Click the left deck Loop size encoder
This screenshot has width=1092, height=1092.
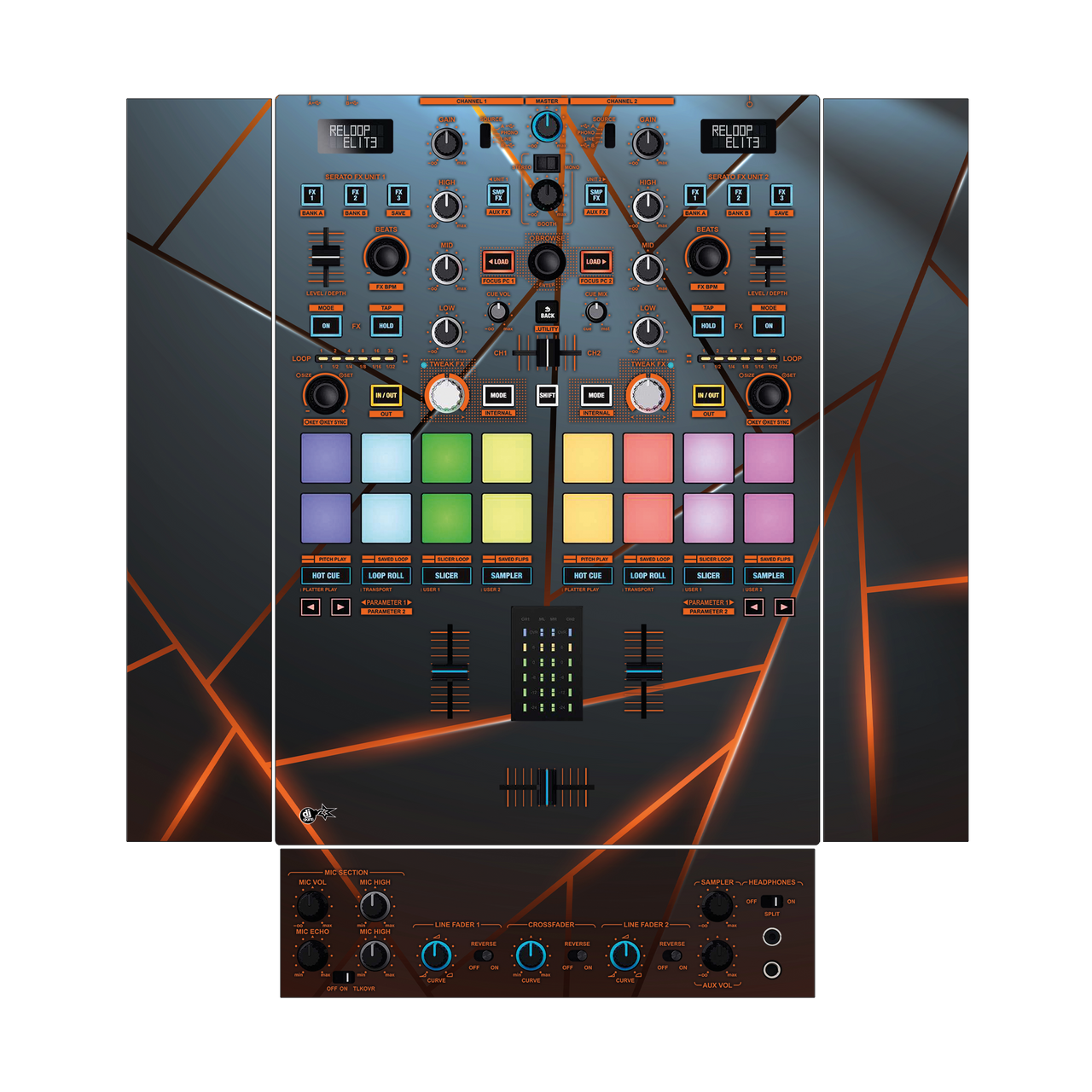325,394
